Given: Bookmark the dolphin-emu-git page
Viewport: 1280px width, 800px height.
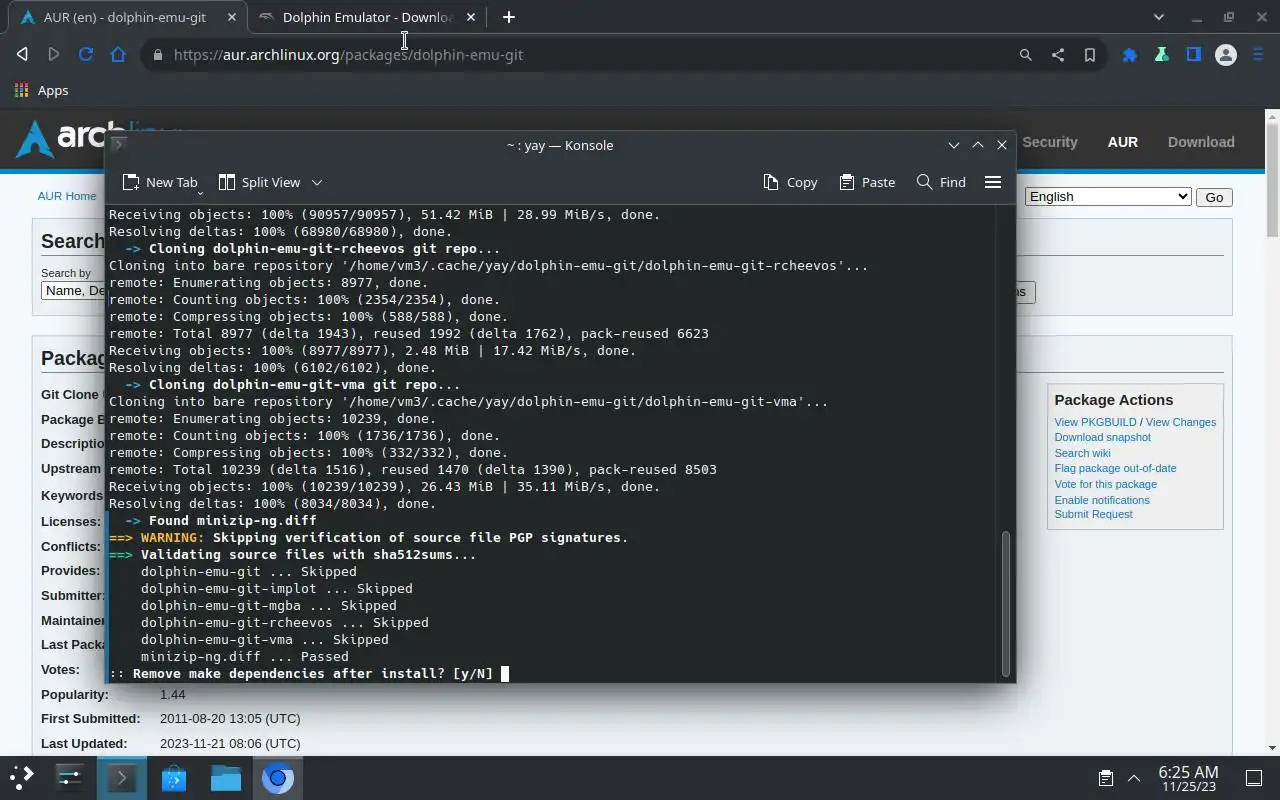Looking at the screenshot, I should 1089,55.
